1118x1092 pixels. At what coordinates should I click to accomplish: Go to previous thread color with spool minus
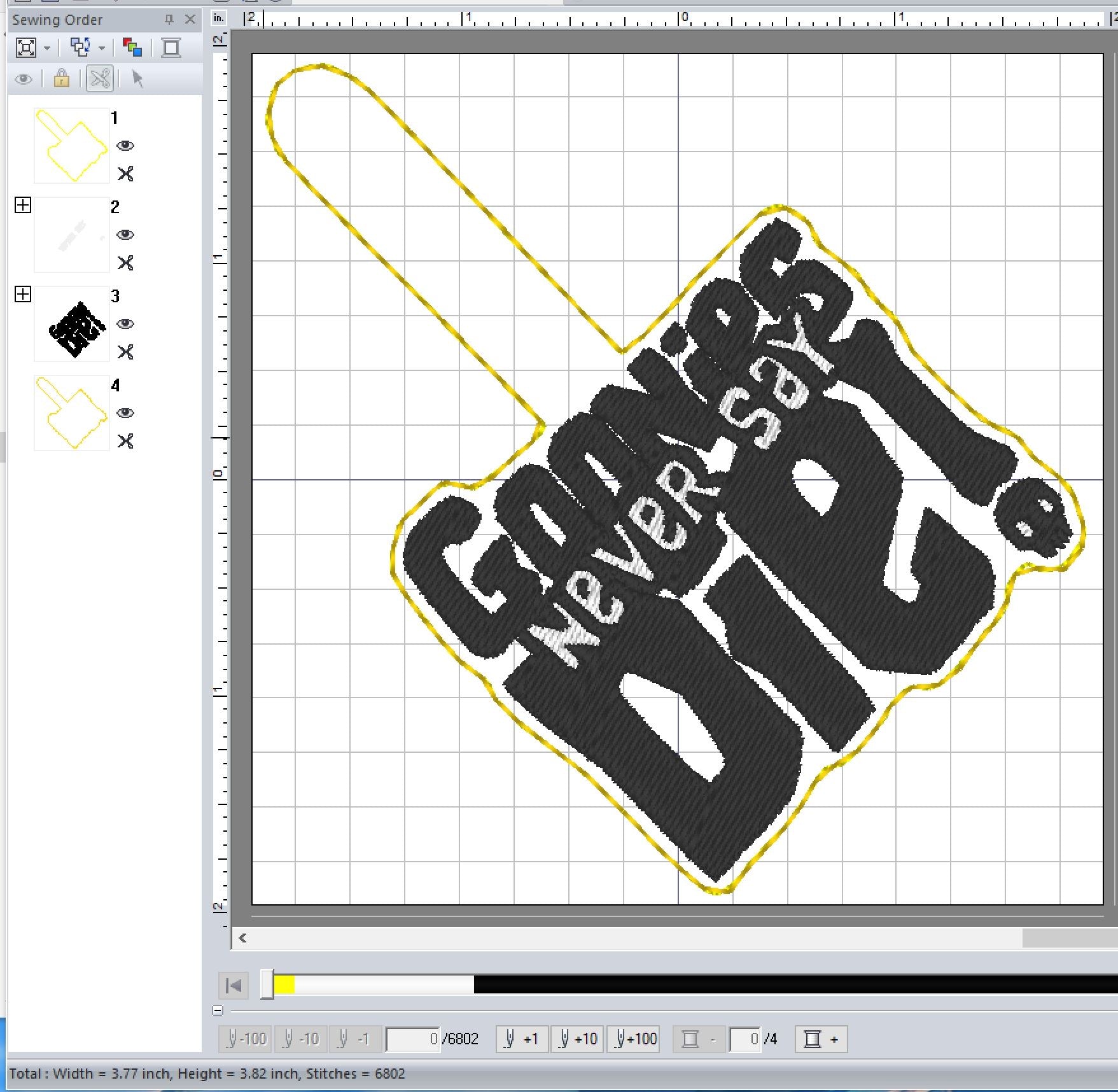coord(698,1039)
